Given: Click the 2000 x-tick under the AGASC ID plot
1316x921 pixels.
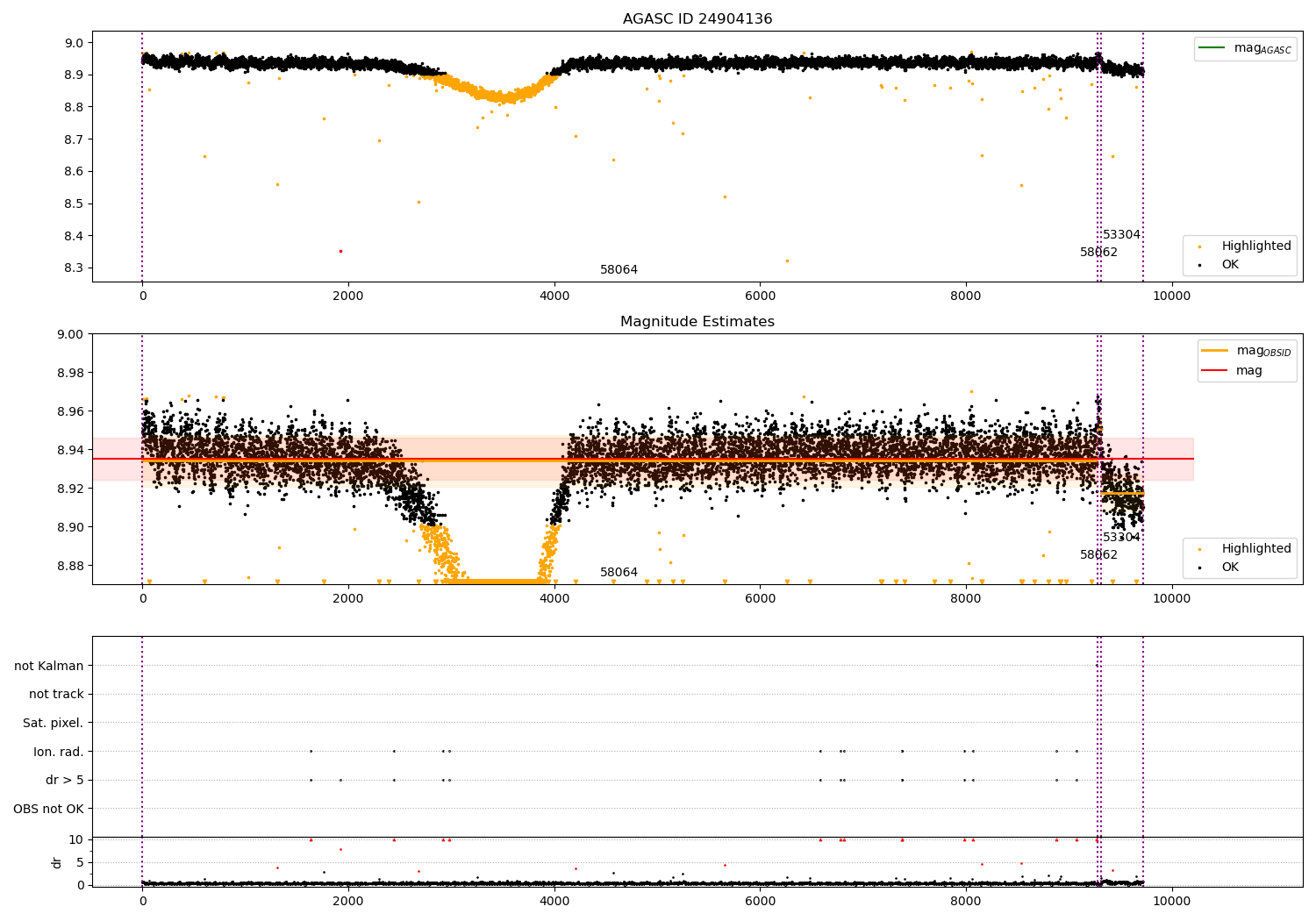Looking at the screenshot, I should click(348, 296).
